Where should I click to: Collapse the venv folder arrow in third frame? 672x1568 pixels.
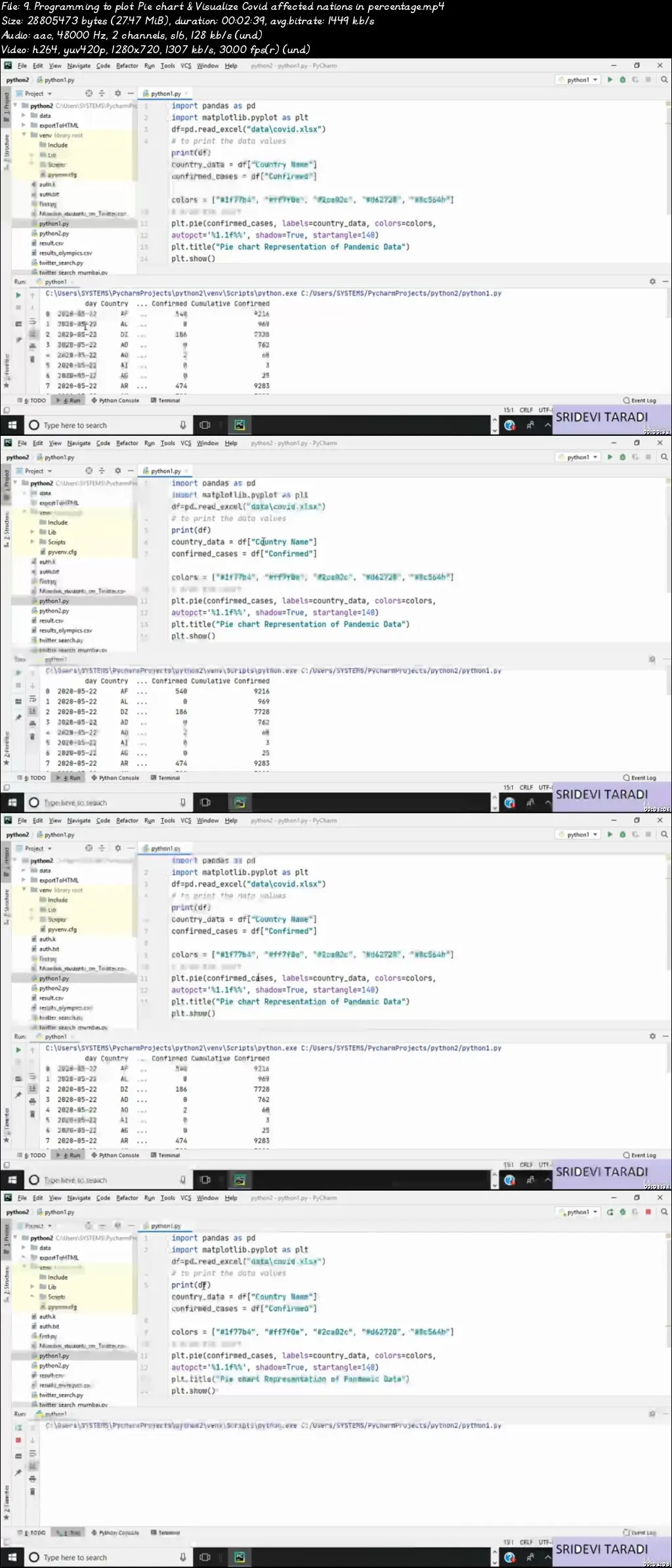(24, 890)
